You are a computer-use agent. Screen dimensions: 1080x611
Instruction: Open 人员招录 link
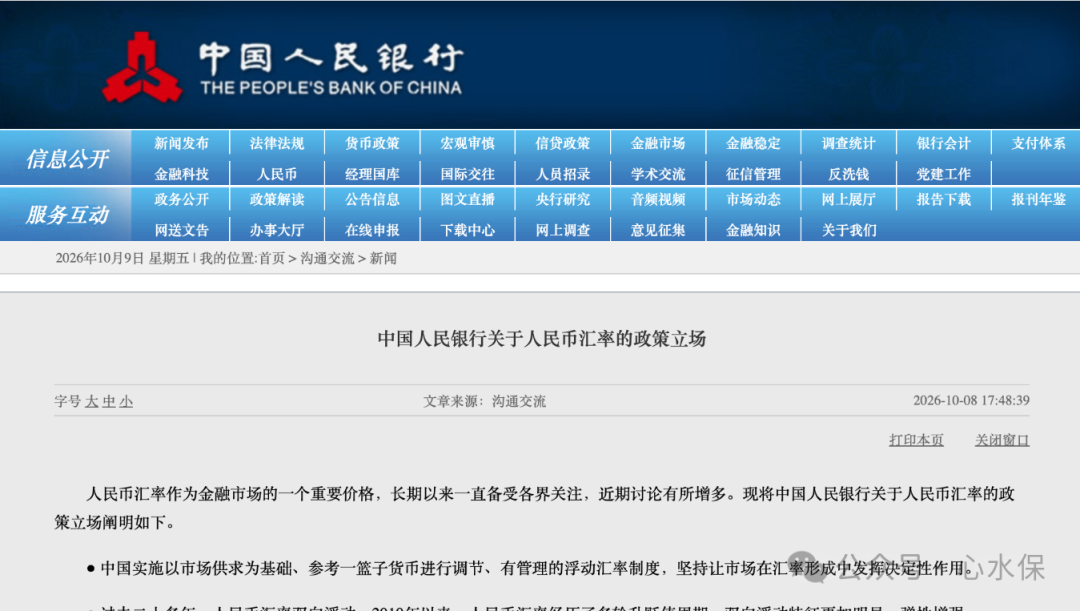(563, 174)
